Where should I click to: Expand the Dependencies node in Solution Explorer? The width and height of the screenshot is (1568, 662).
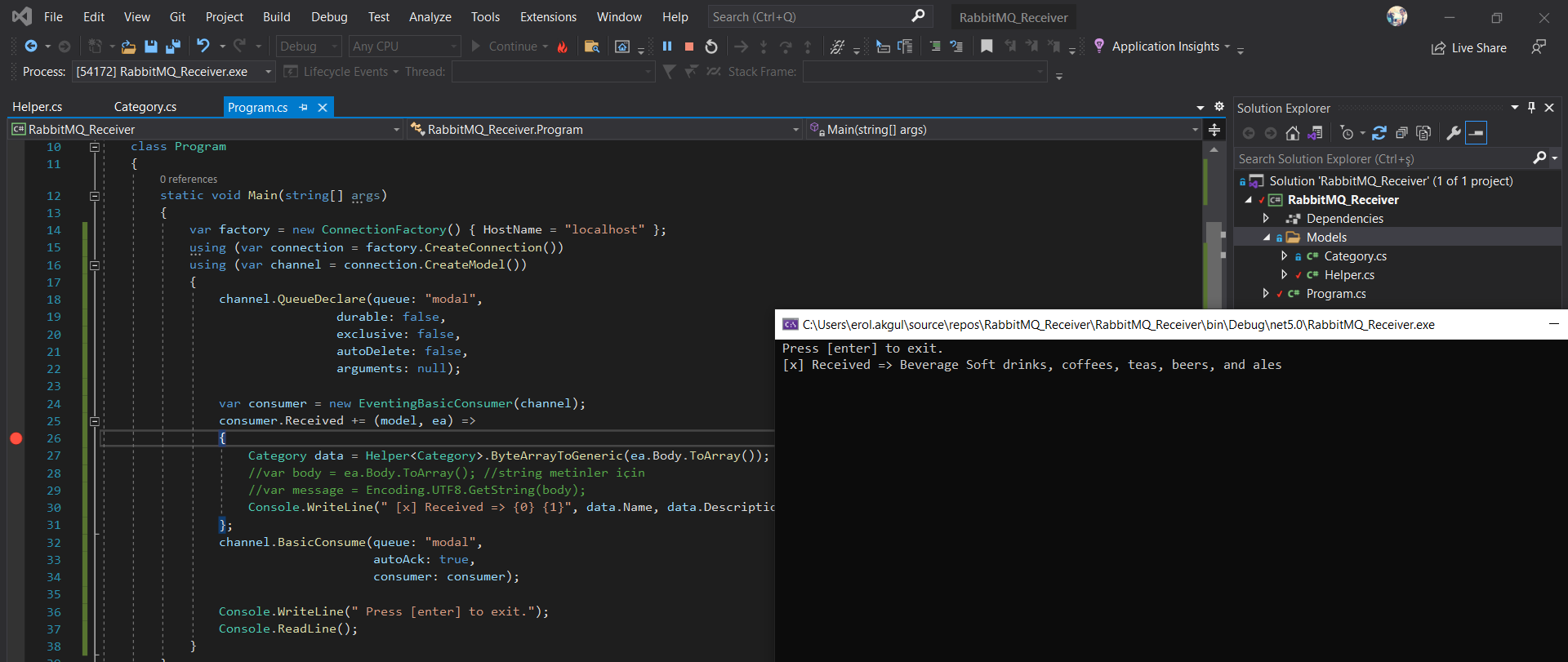click(x=1266, y=219)
